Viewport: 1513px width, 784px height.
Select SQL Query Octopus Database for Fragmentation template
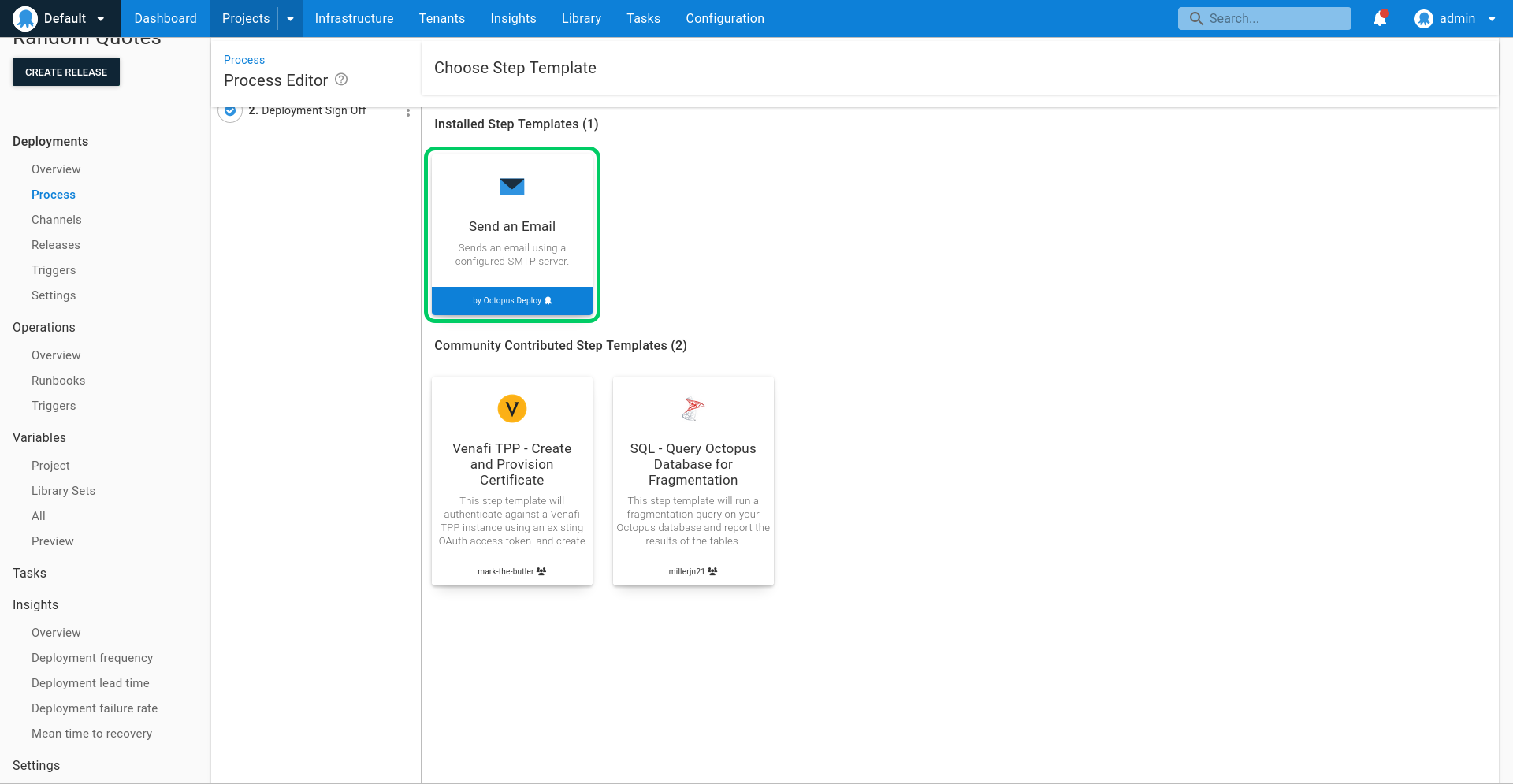[x=693, y=481]
